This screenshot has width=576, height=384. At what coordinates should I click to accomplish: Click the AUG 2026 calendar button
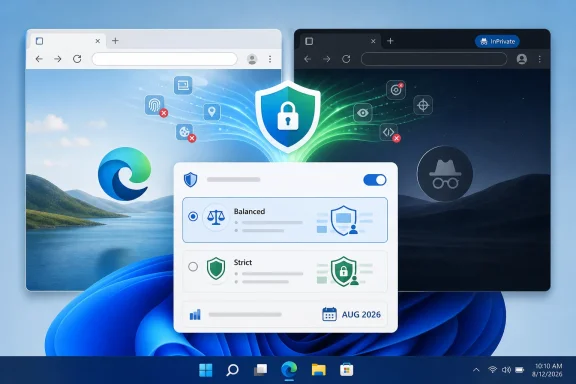click(351, 315)
